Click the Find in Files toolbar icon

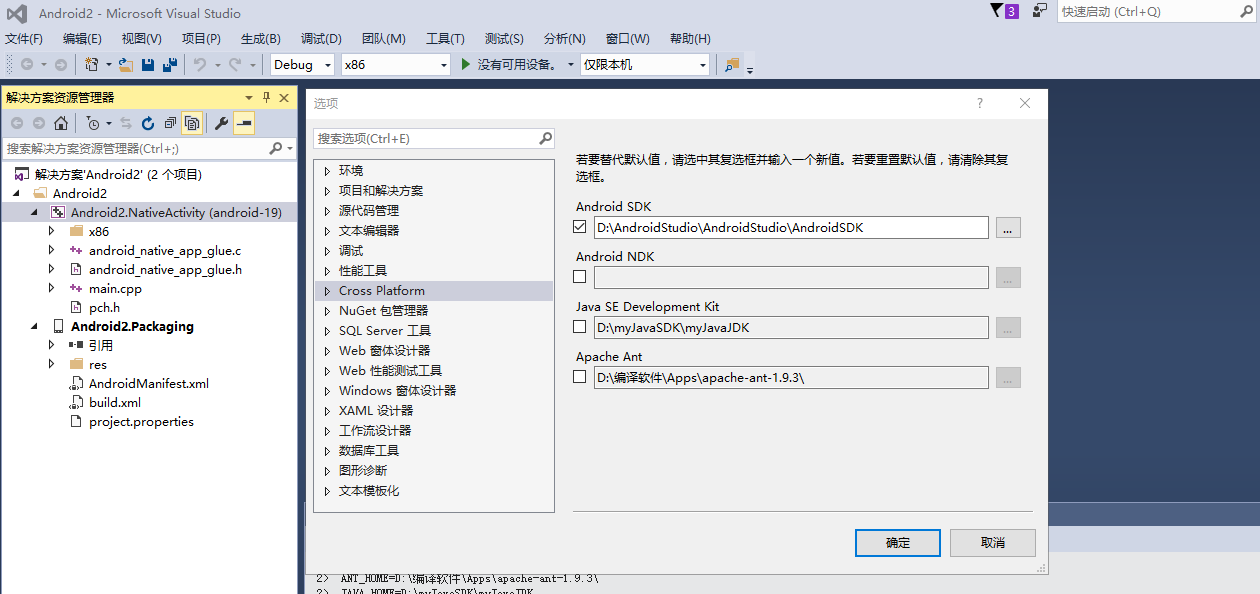[732, 64]
